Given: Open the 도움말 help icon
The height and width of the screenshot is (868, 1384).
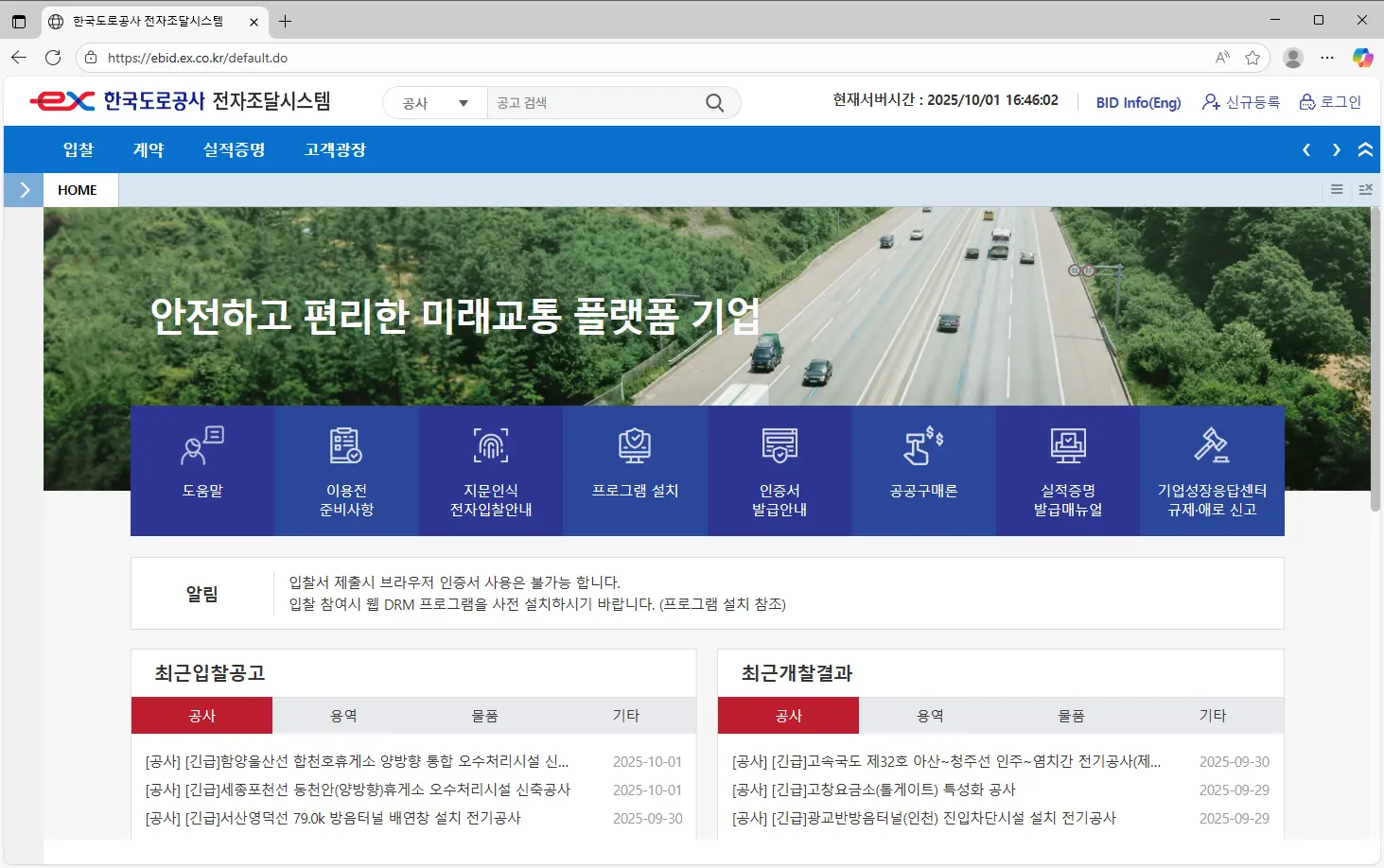Looking at the screenshot, I should pyautogui.click(x=201, y=463).
